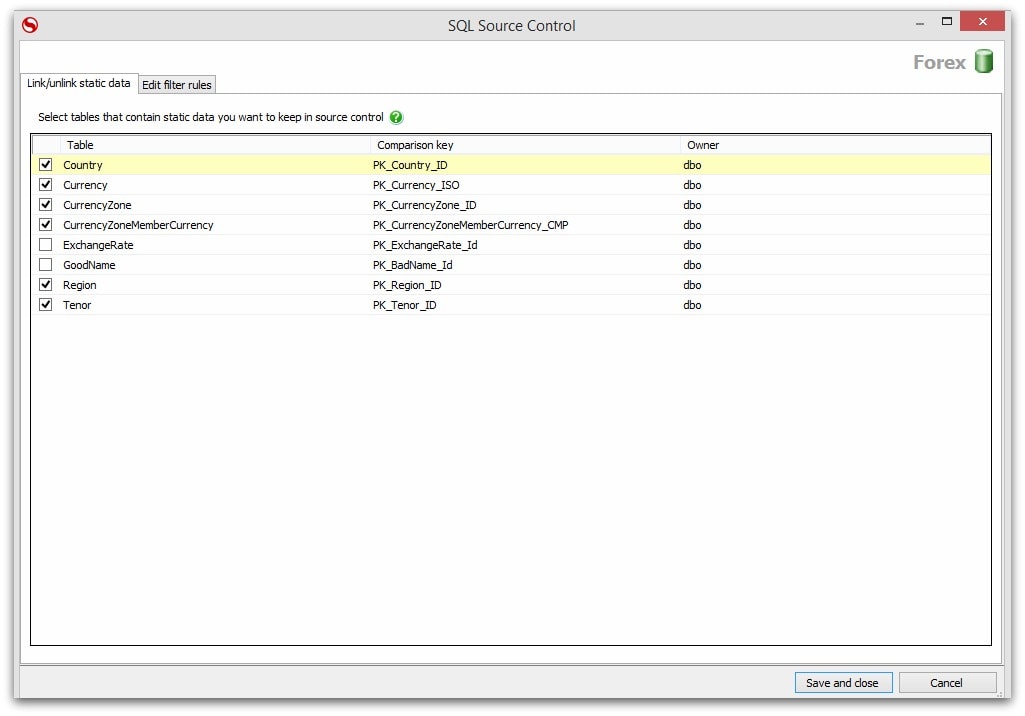
Task: Click the green help icon
Action: [396, 117]
